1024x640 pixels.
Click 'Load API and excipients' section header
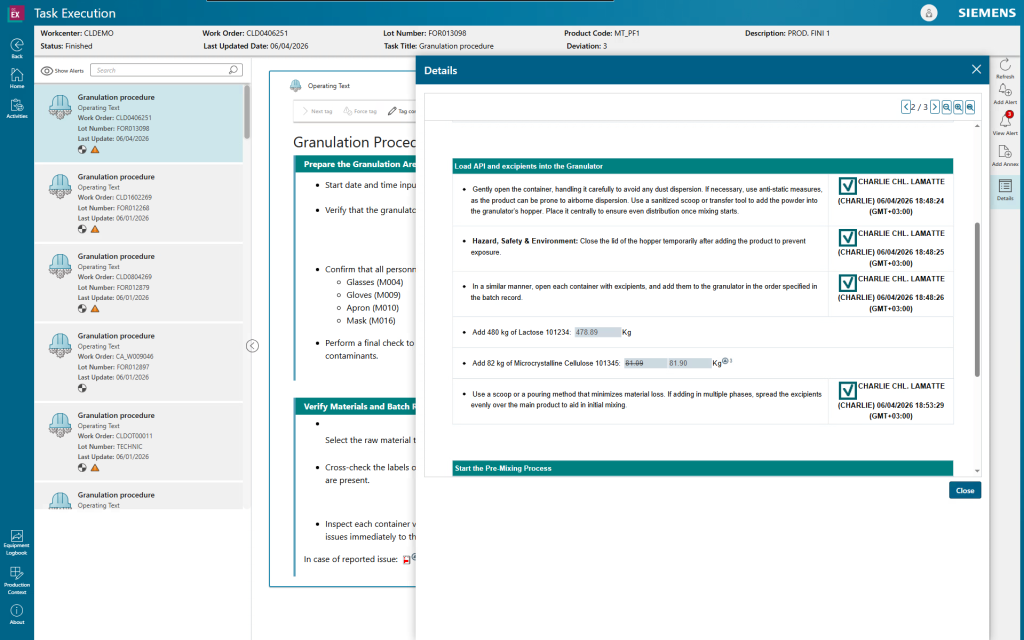(x=702, y=166)
